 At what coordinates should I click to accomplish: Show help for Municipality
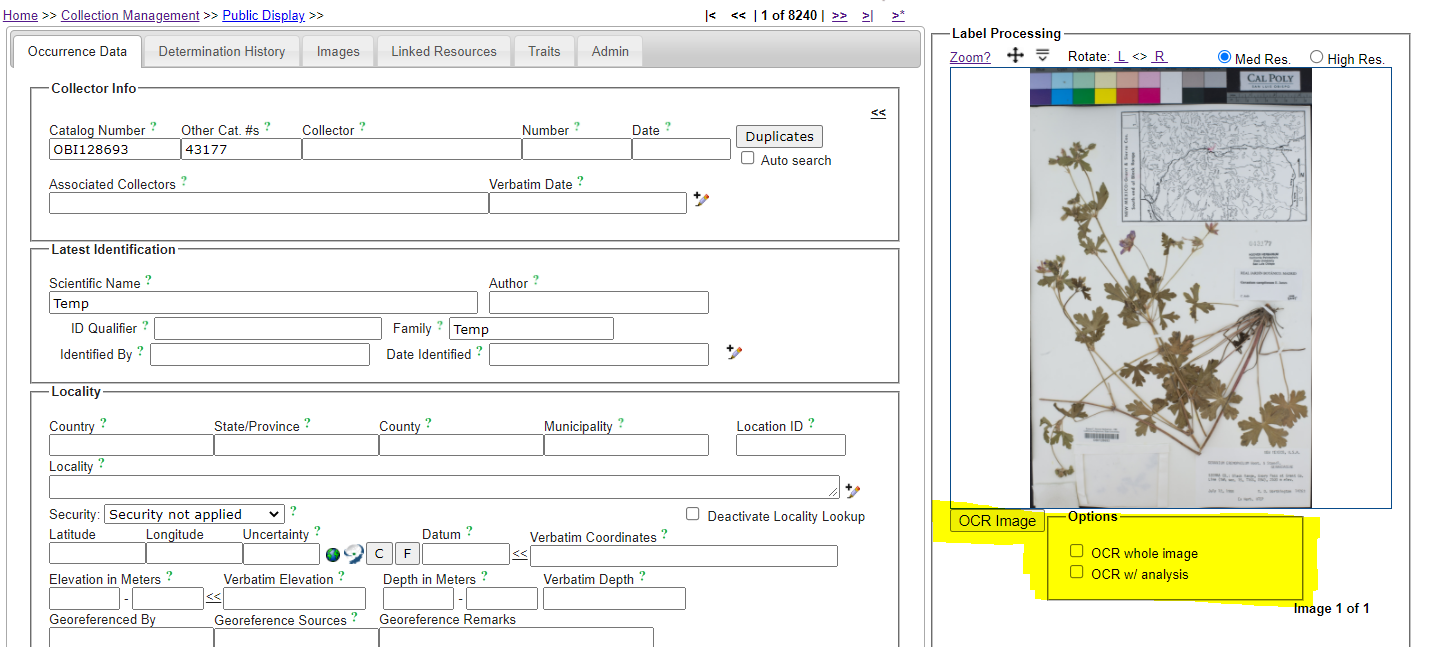(x=620, y=424)
